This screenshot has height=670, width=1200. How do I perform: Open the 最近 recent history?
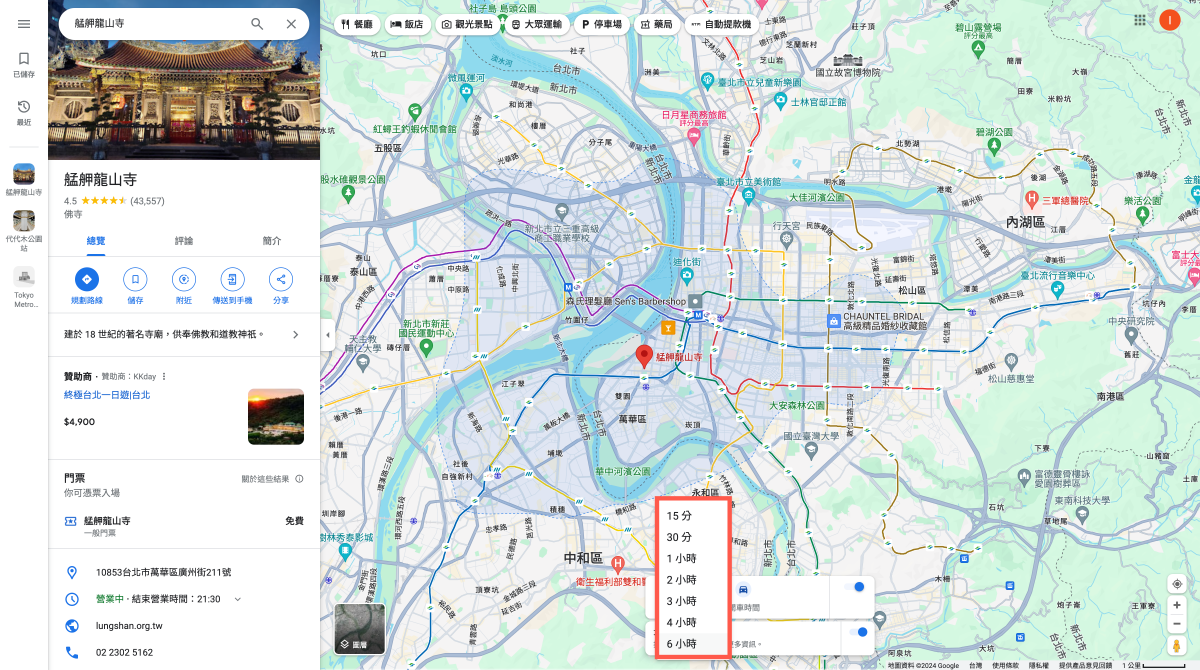(x=24, y=113)
